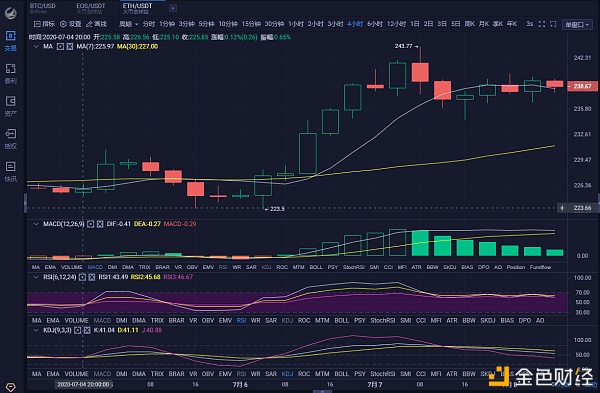600x393 pixels.
Task: Open the 授权 authorization sidebar icon
Action: coord(10,139)
